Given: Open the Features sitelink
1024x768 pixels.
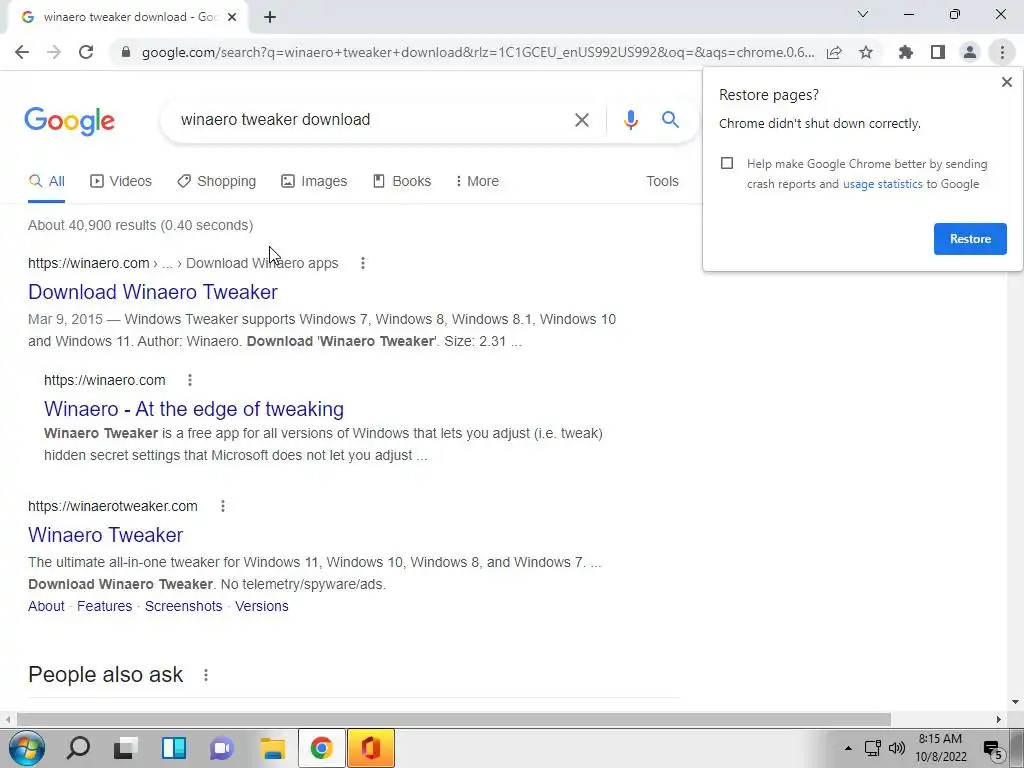Looking at the screenshot, I should [104, 606].
